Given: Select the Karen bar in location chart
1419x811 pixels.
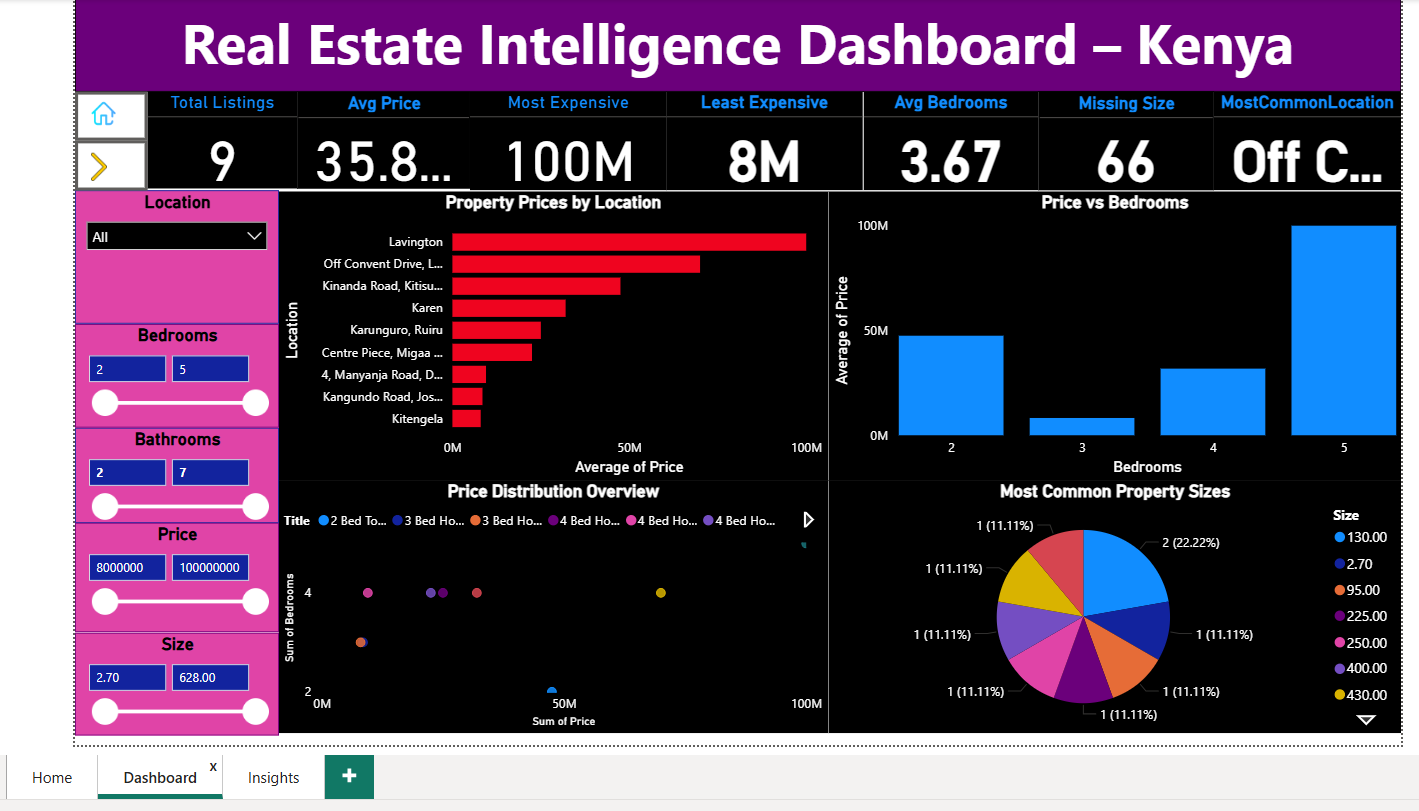Looking at the screenshot, I should (509, 308).
